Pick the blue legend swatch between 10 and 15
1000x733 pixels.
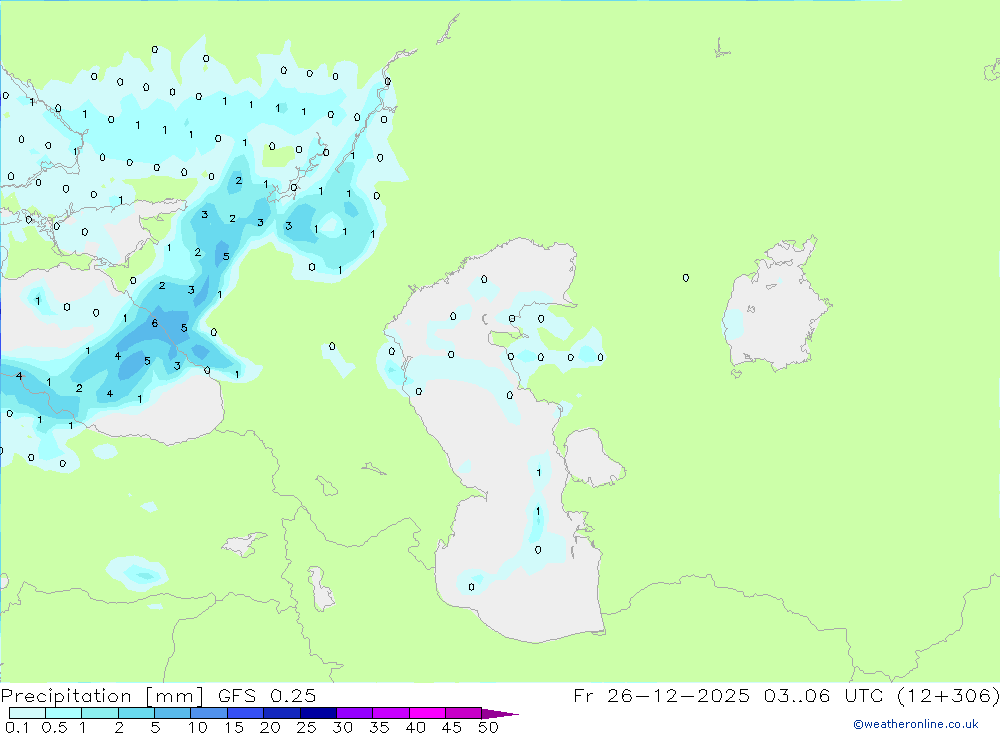point(209,713)
